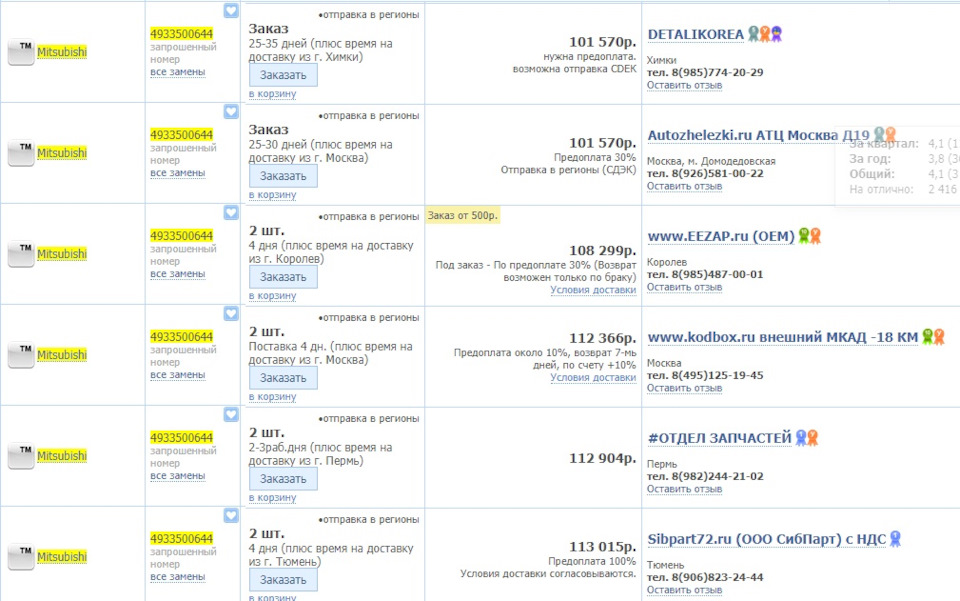Open 'Условия доставки' link in www.EEZAP.ru row
This screenshot has width=960, height=601.
coord(593,290)
